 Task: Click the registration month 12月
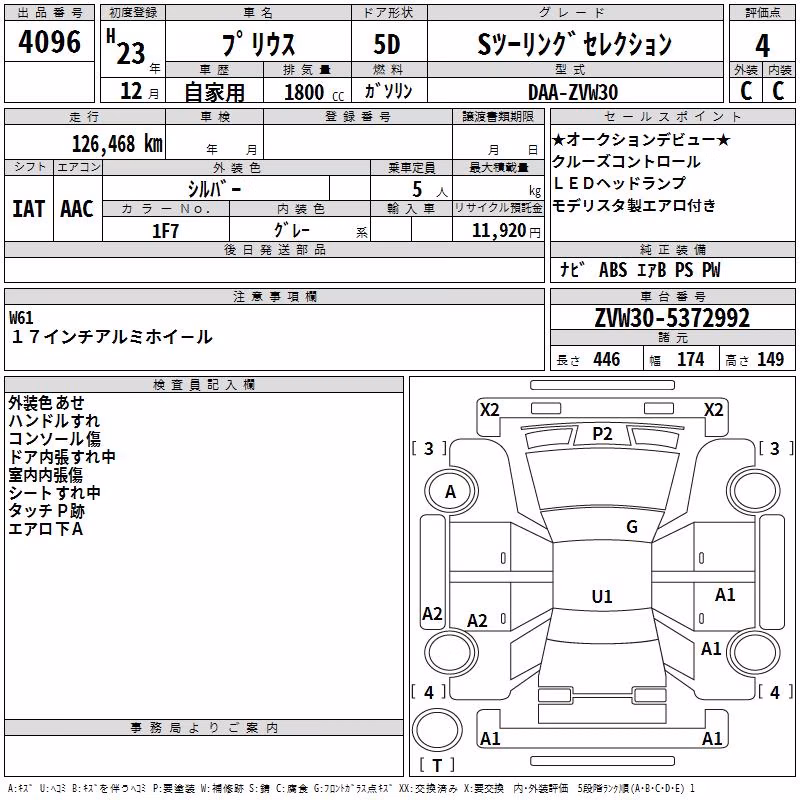[x=139, y=91]
